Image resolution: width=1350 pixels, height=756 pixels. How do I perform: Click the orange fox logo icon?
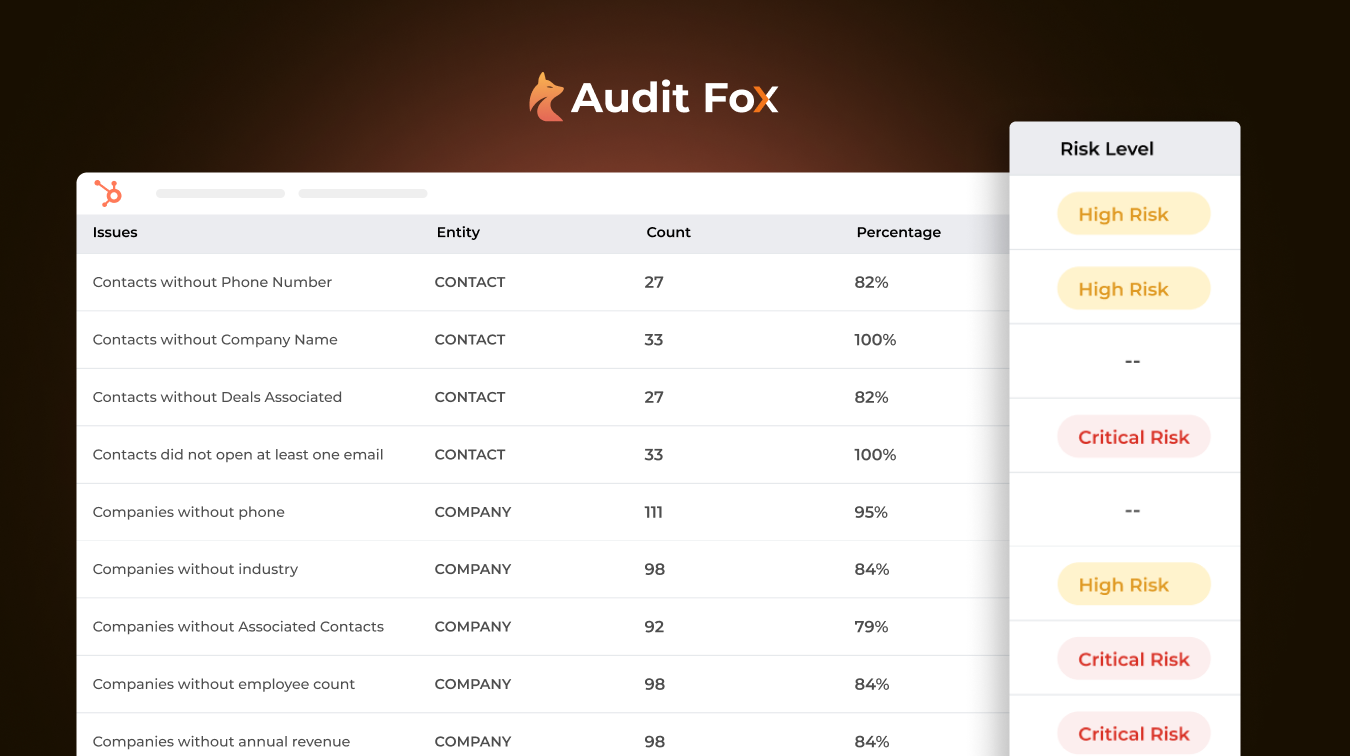pos(546,98)
